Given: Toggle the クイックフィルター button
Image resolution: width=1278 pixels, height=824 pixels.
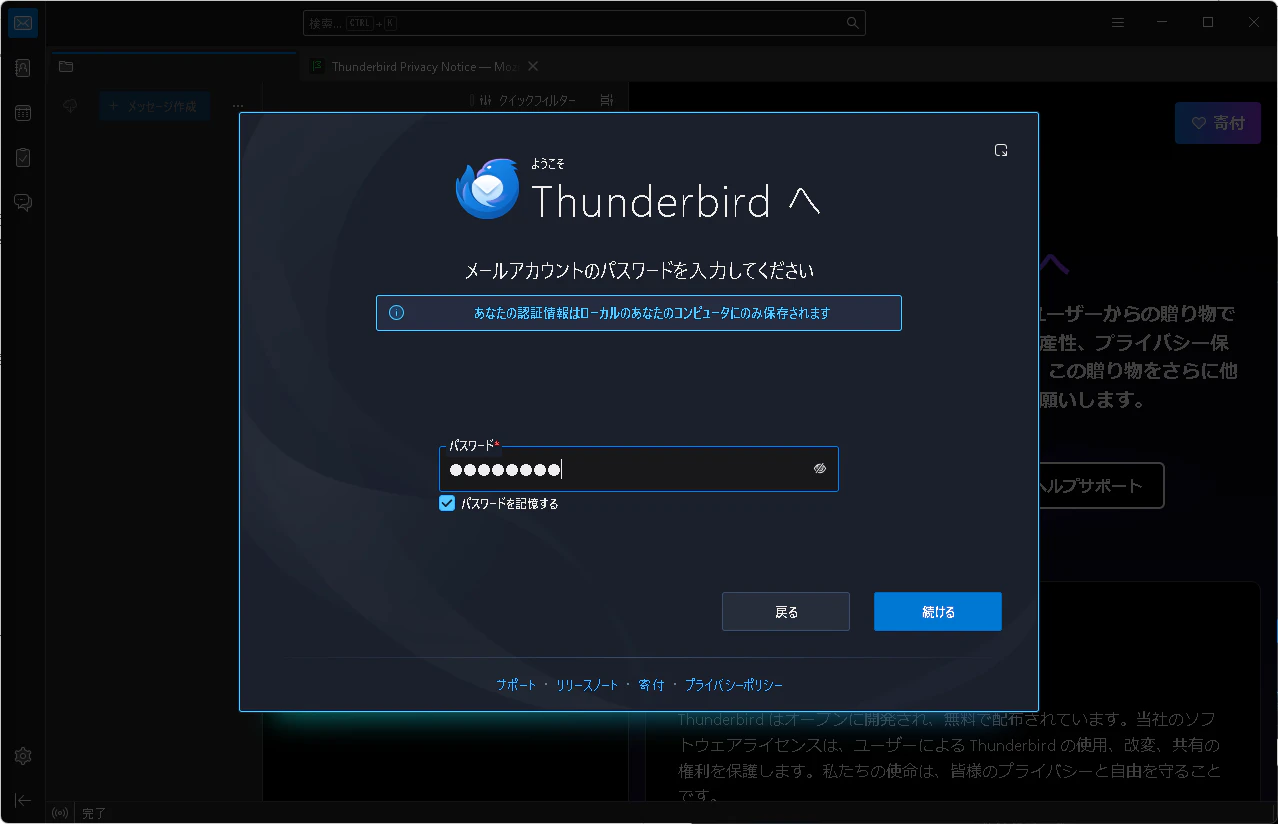Looking at the screenshot, I should tap(528, 100).
